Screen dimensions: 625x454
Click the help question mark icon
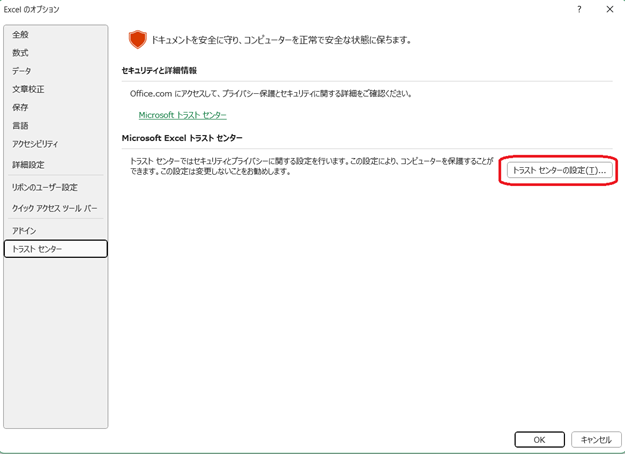pyautogui.click(x=579, y=9)
